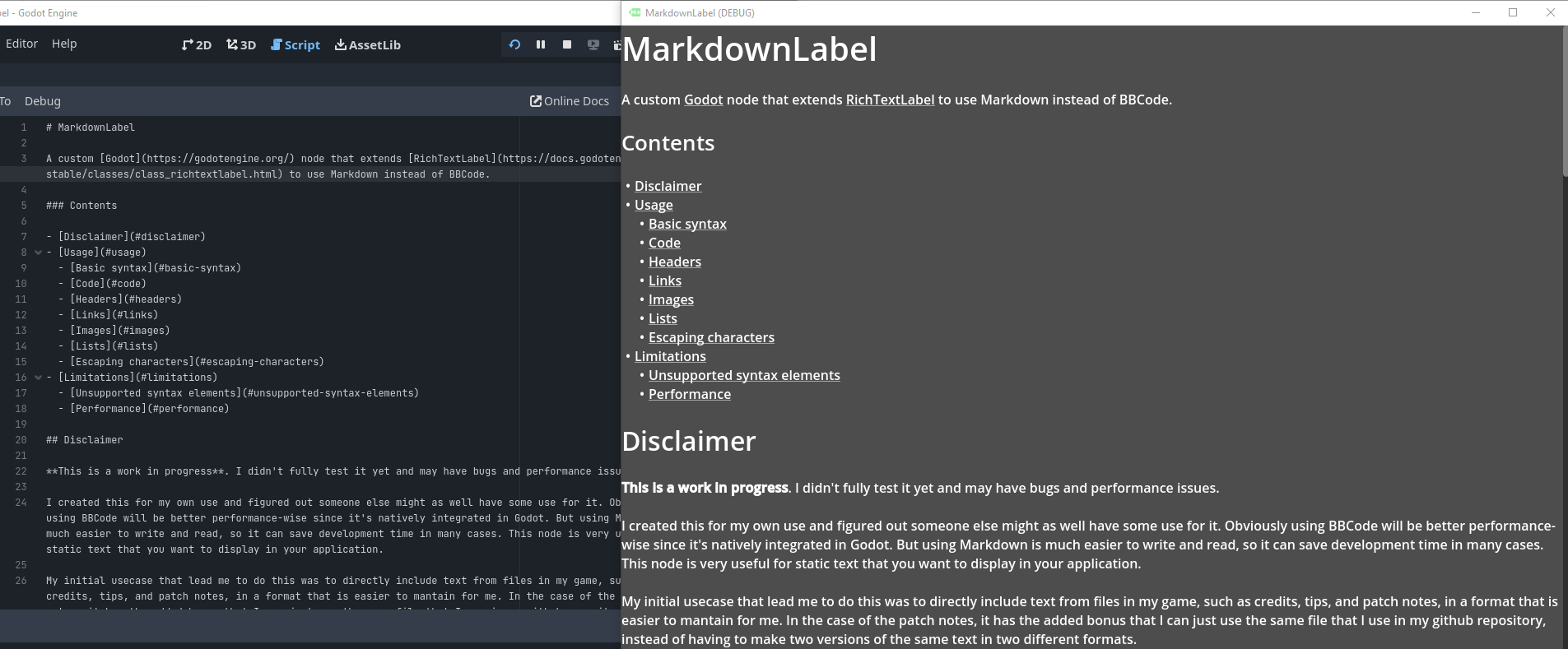Switch to the 2D workspace
The width and height of the screenshot is (1568, 649).
[197, 45]
